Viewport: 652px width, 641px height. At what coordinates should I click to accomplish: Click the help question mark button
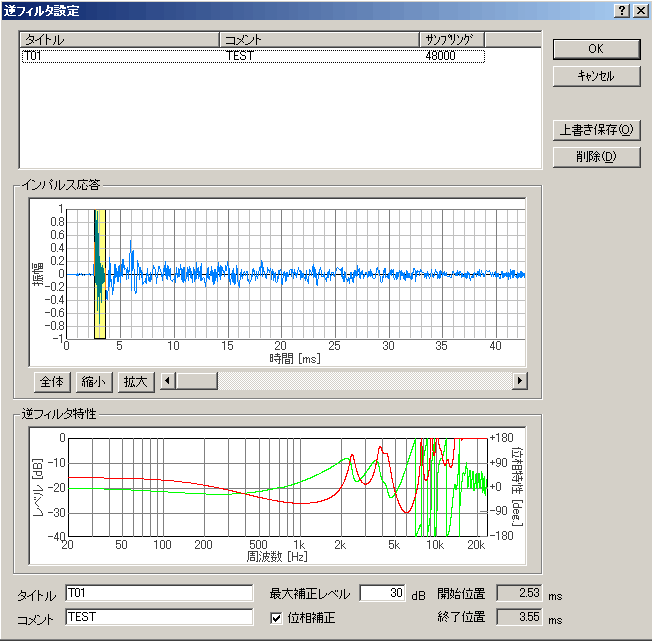(x=622, y=11)
